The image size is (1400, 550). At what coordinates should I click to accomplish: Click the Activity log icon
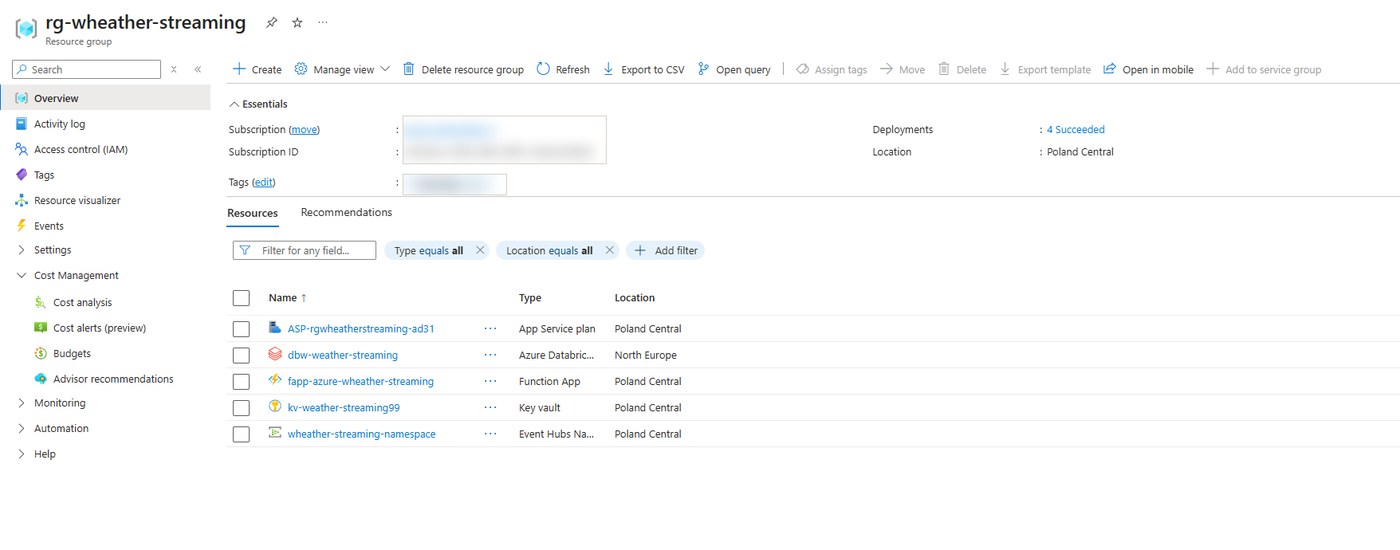point(22,124)
